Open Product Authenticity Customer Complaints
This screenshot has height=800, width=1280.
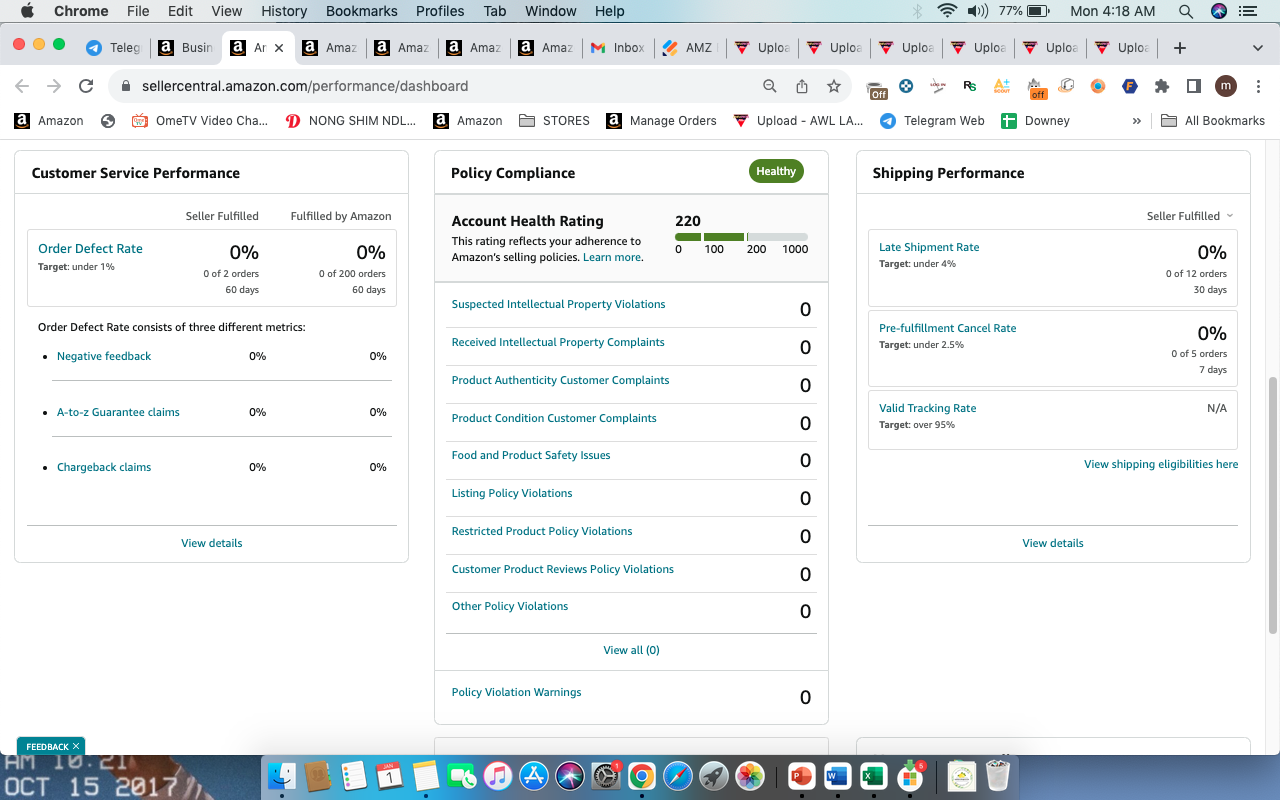560,380
